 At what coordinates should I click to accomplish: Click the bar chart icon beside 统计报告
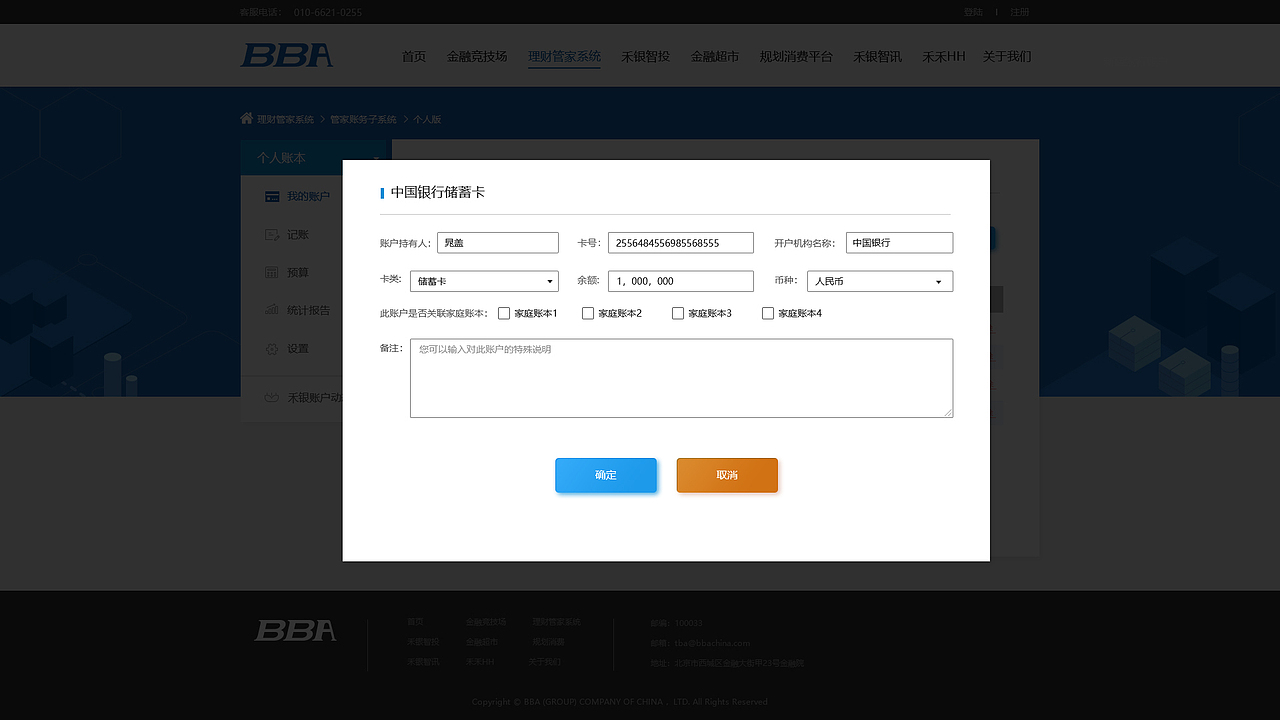pos(272,310)
